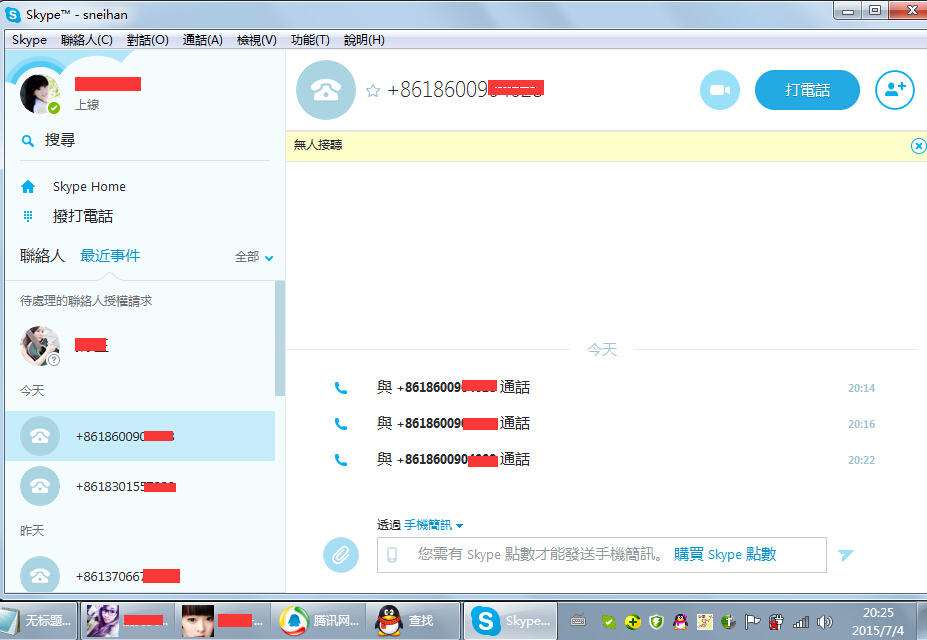Click the 無人接聽 status message
Image resolution: width=927 pixels, height=640 pixels.
click(x=318, y=145)
